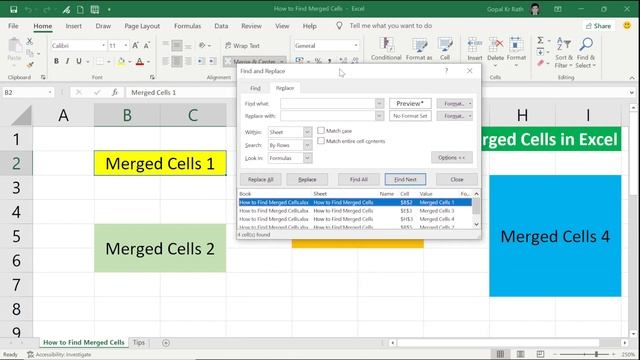The image size is (640, 360).
Task: Click the Format Painter brush icon
Action: tap(30, 64)
